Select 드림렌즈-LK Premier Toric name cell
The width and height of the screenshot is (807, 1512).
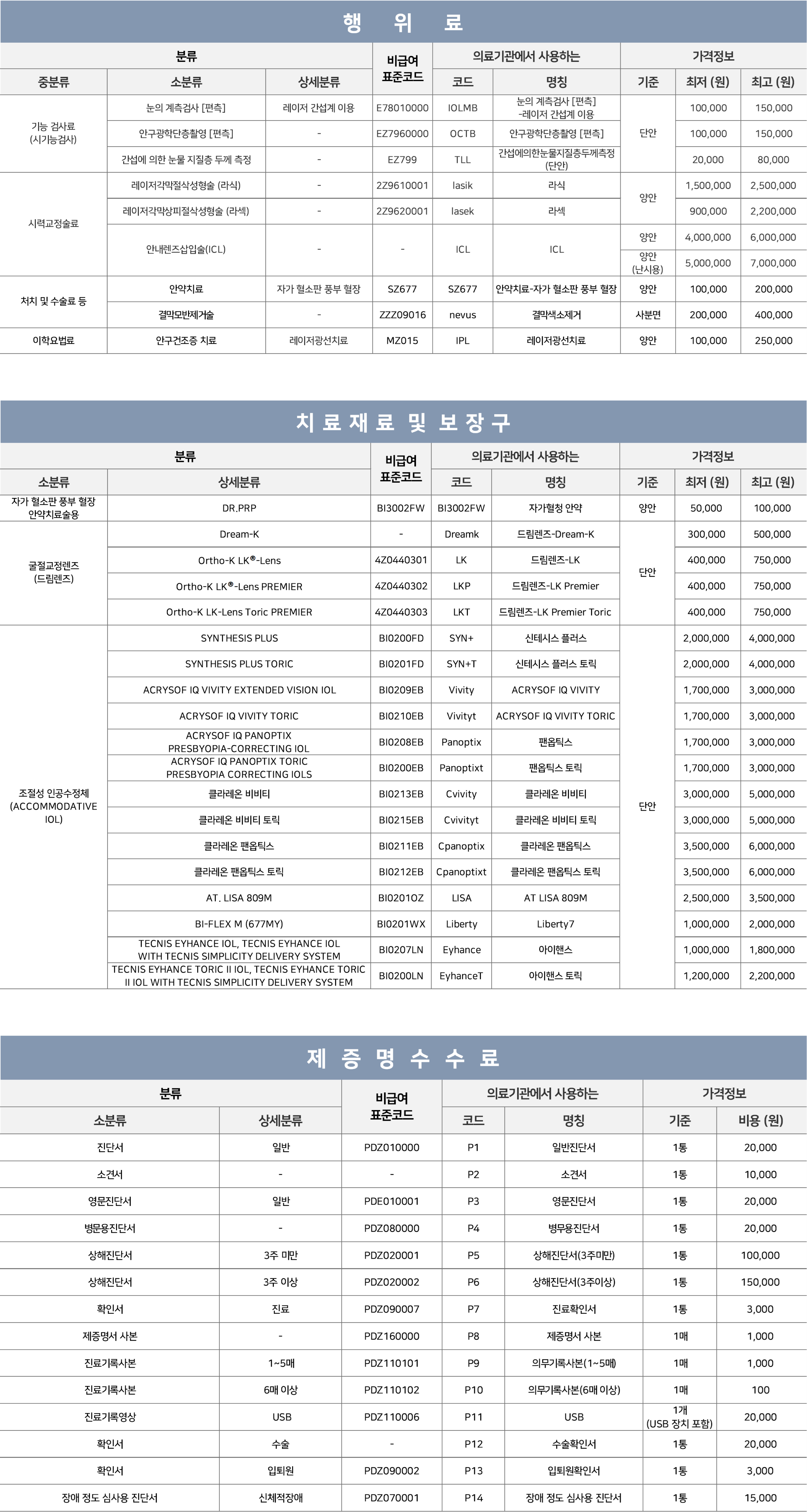(x=556, y=612)
